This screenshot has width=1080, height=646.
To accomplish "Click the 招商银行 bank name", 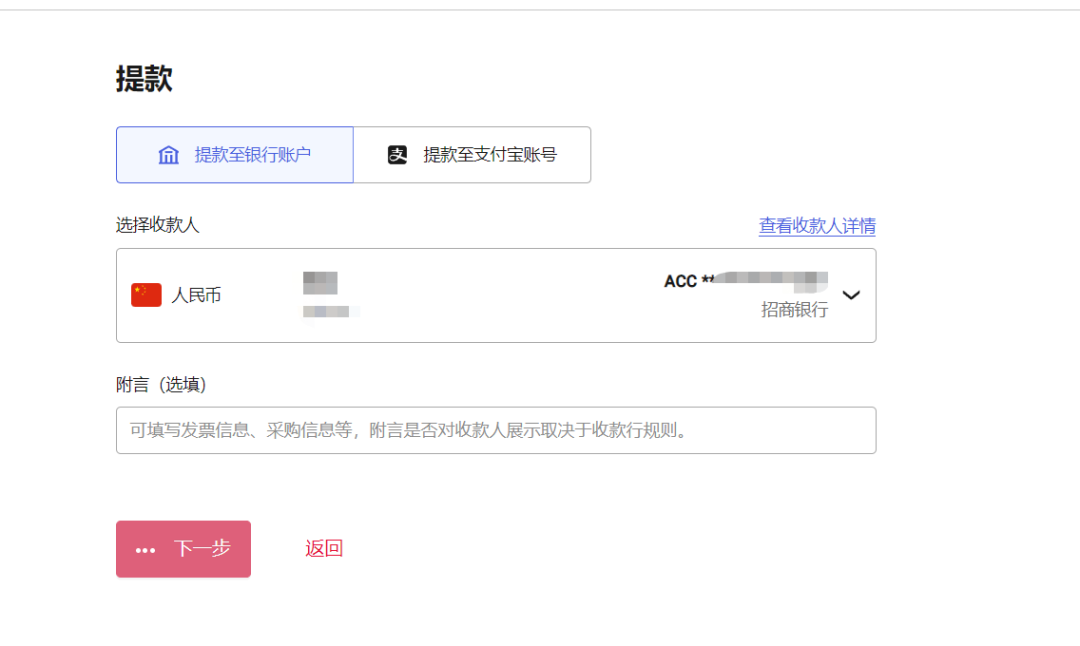I will tap(794, 310).
